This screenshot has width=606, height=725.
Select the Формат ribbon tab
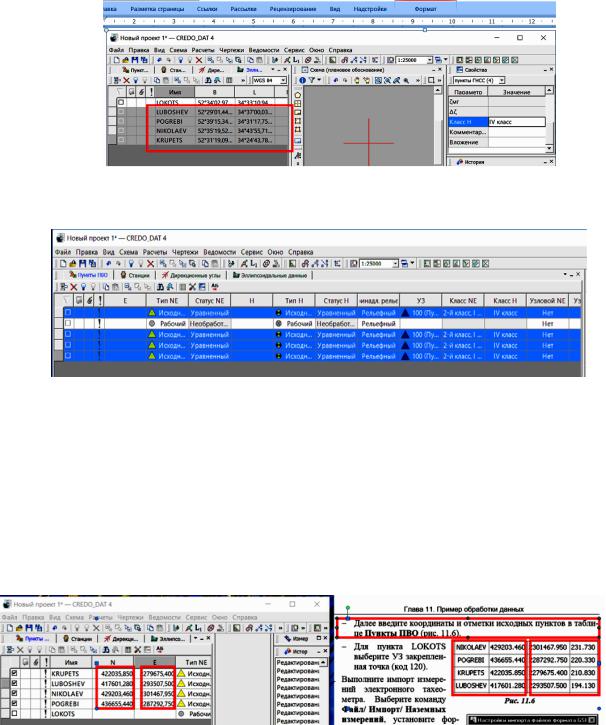(425, 9)
